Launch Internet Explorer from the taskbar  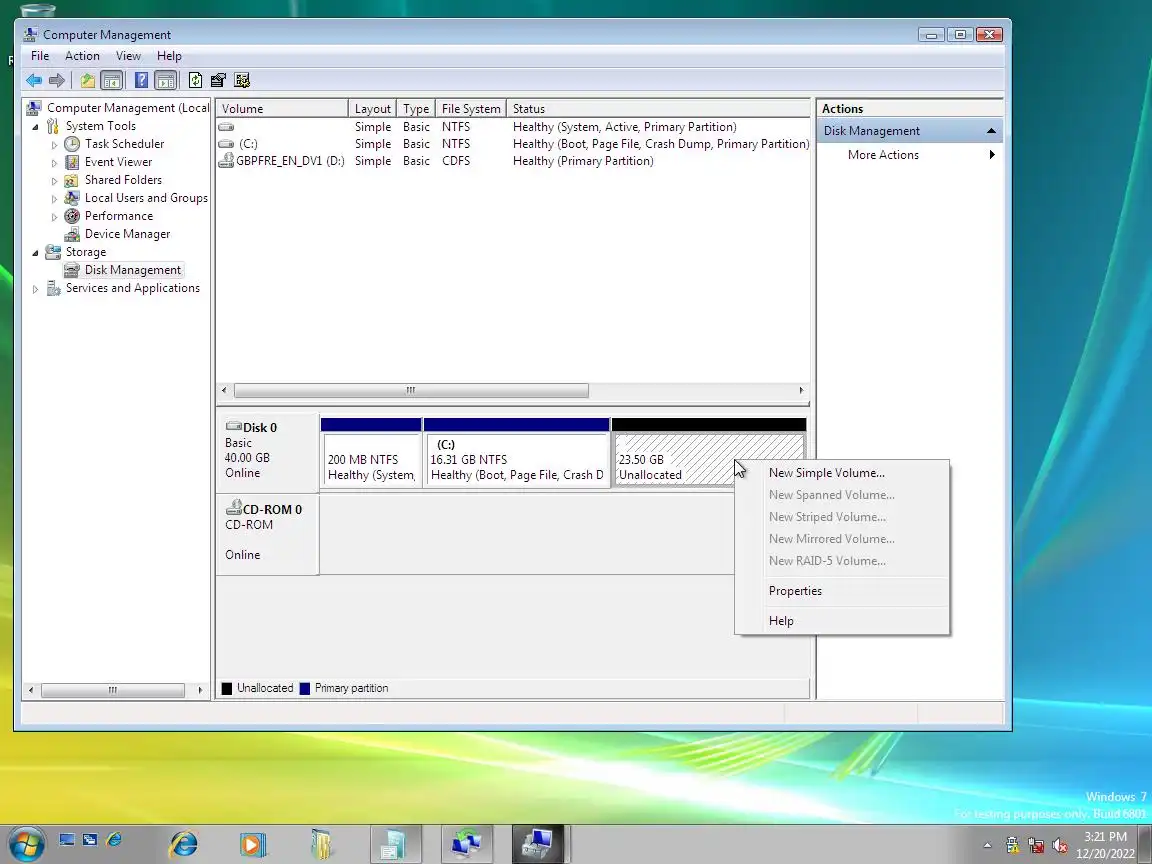183,844
